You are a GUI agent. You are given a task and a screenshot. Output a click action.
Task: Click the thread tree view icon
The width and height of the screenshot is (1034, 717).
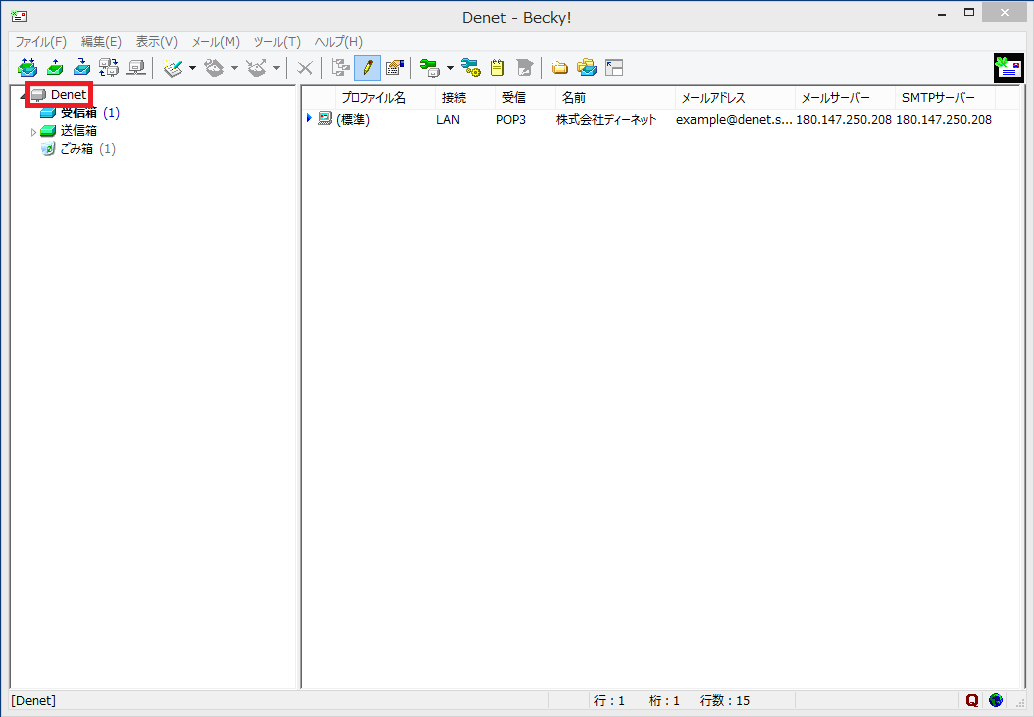tap(340, 67)
